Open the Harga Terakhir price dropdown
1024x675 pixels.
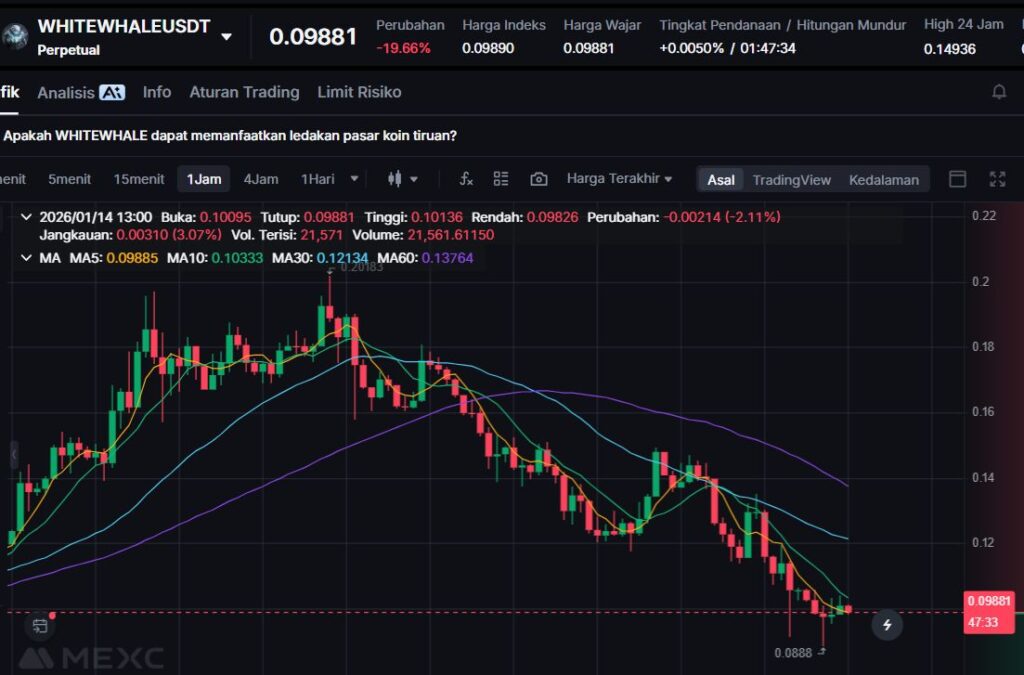pyautogui.click(x=619, y=179)
